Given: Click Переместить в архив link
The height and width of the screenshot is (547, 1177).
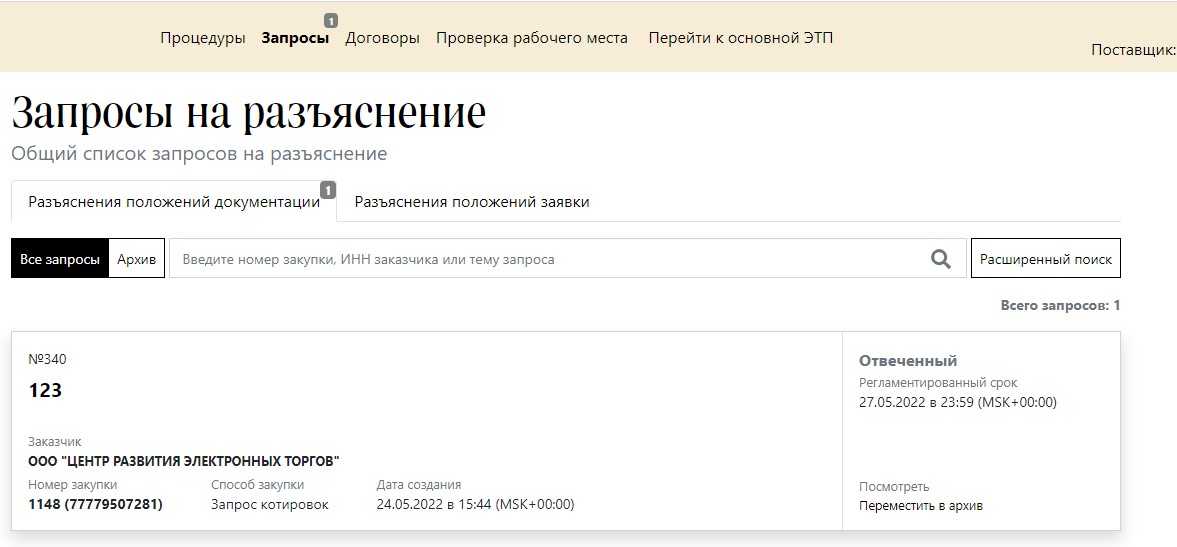Looking at the screenshot, I should pos(920,506).
